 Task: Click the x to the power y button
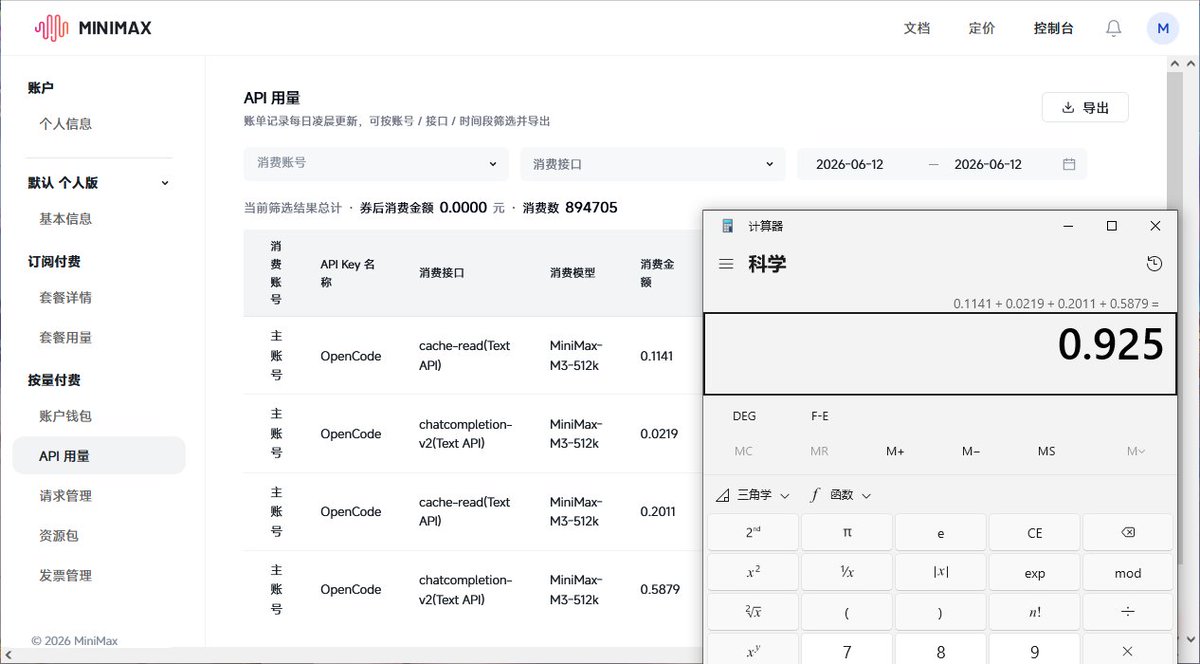pyautogui.click(x=753, y=649)
